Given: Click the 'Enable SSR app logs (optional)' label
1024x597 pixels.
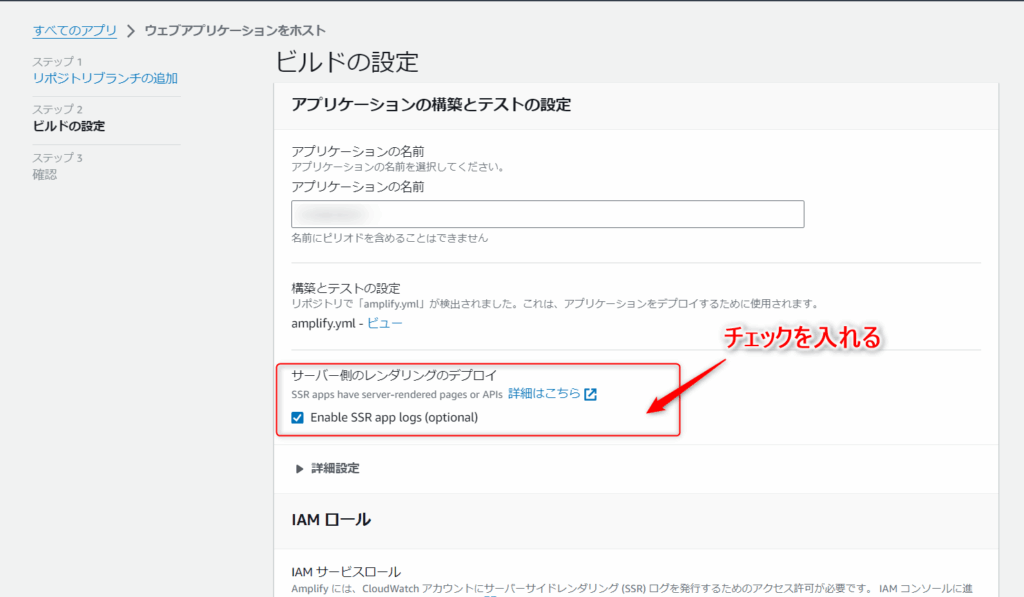Looking at the screenshot, I should 393,417.
